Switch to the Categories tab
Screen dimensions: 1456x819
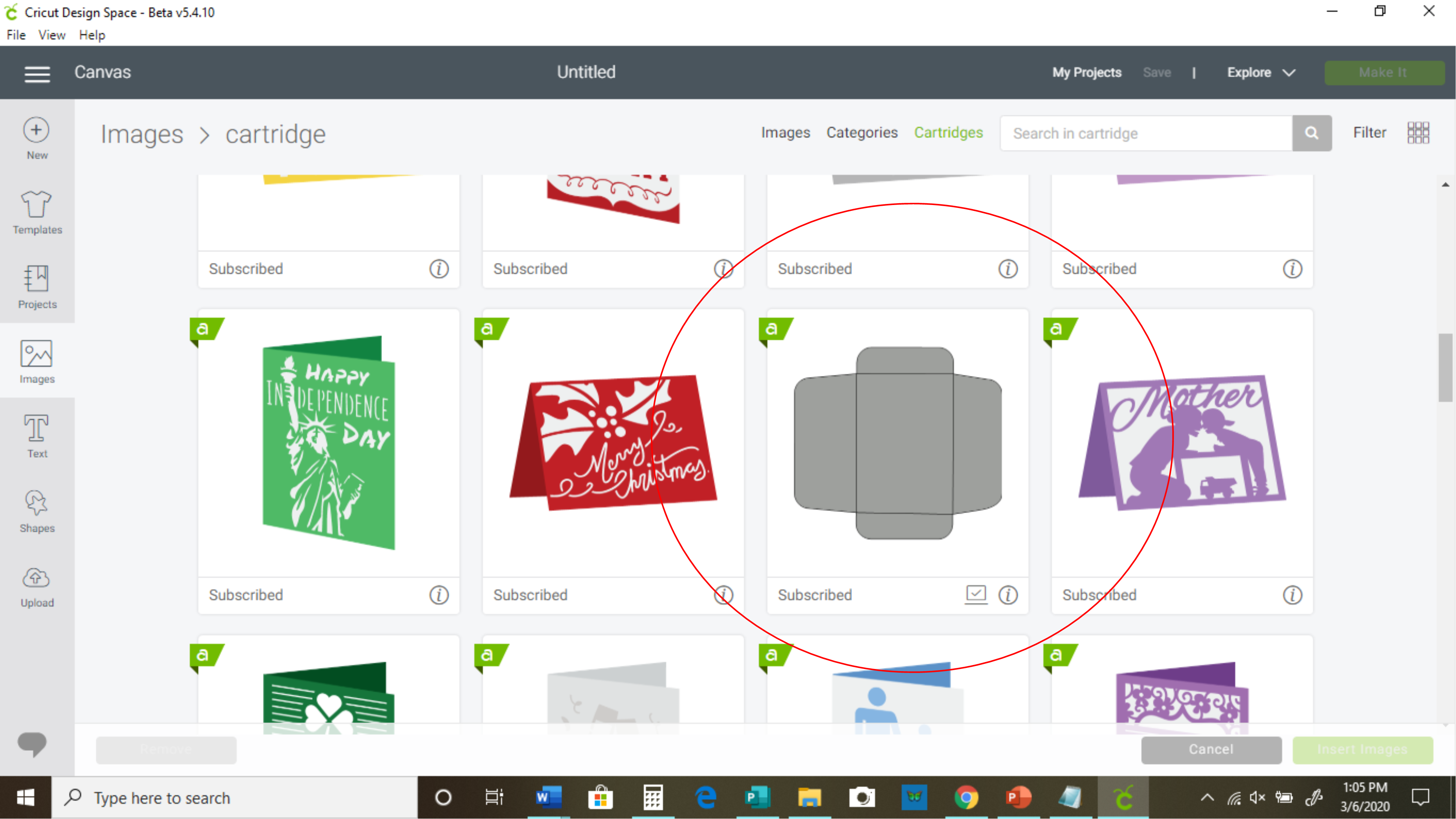(x=861, y=133)
